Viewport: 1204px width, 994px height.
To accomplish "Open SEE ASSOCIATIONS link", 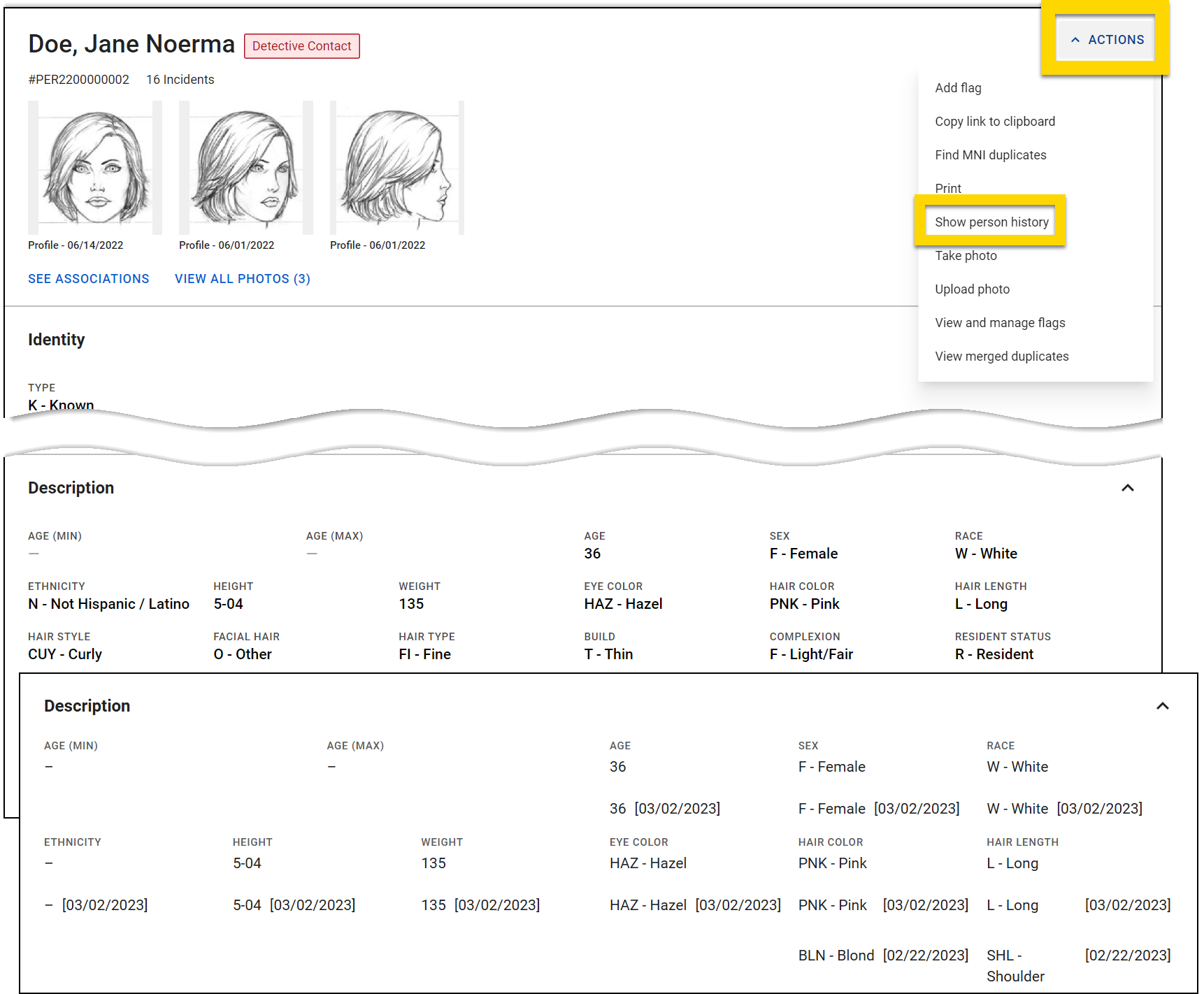I will coord(88,278).
